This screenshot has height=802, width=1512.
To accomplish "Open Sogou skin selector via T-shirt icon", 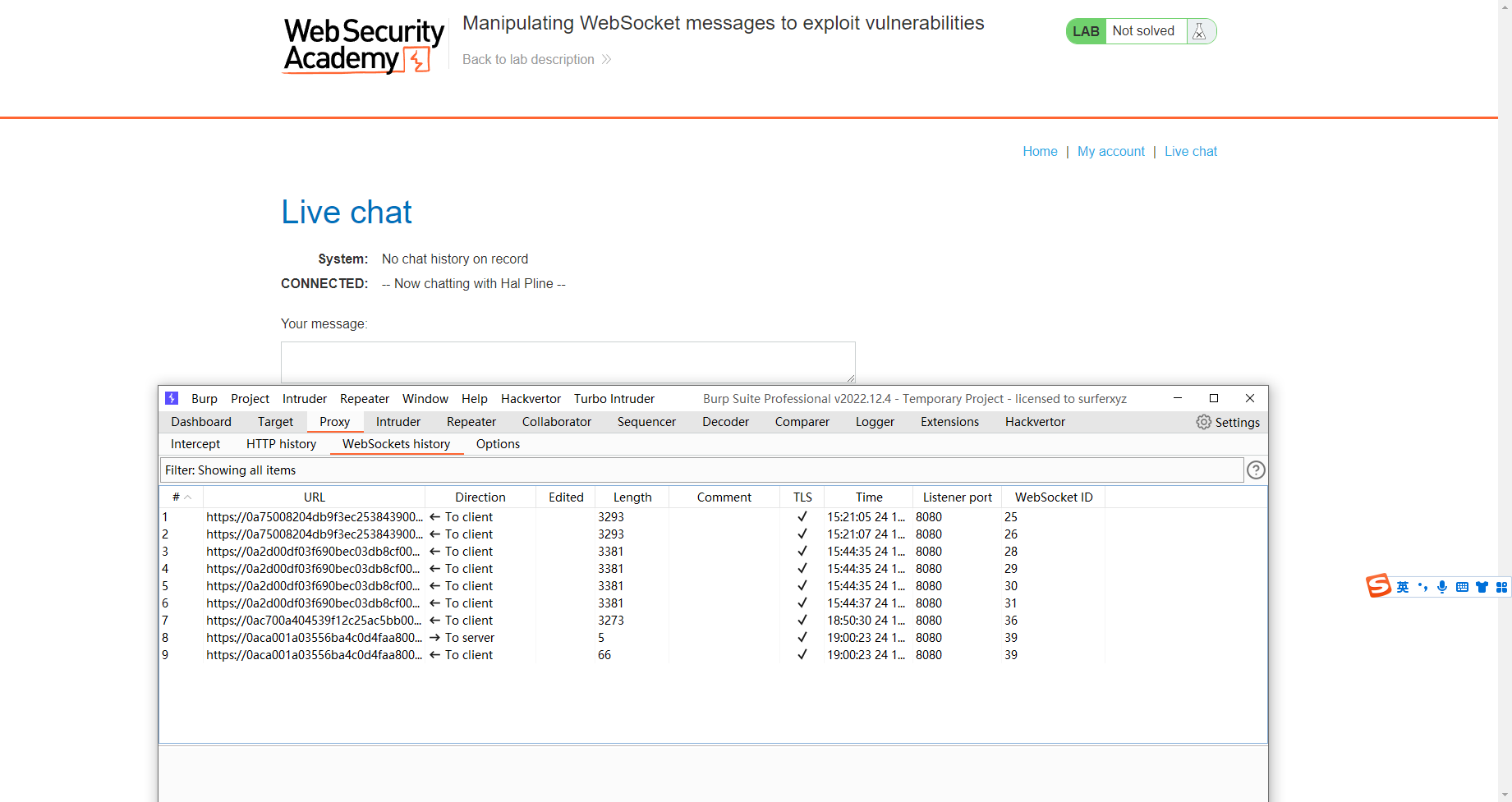I will 1482,587.
